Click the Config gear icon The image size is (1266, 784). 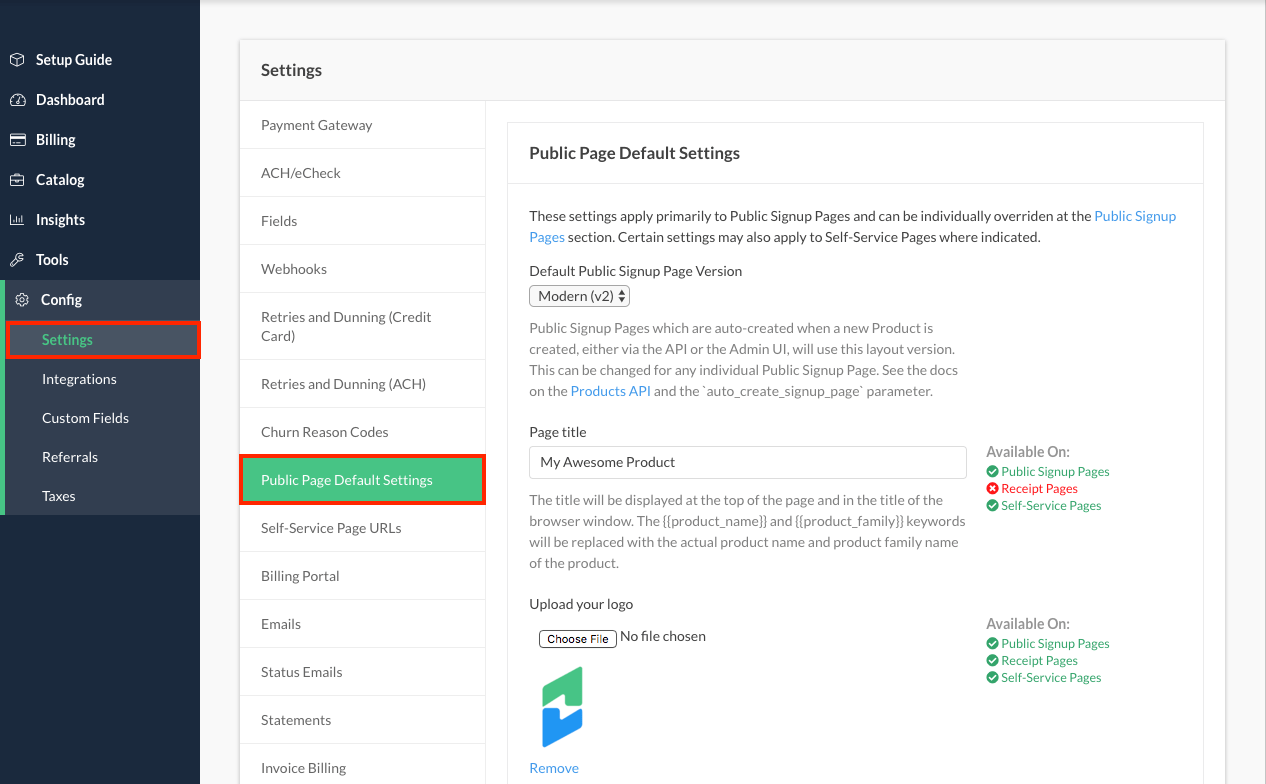click(x=22, y=300)
